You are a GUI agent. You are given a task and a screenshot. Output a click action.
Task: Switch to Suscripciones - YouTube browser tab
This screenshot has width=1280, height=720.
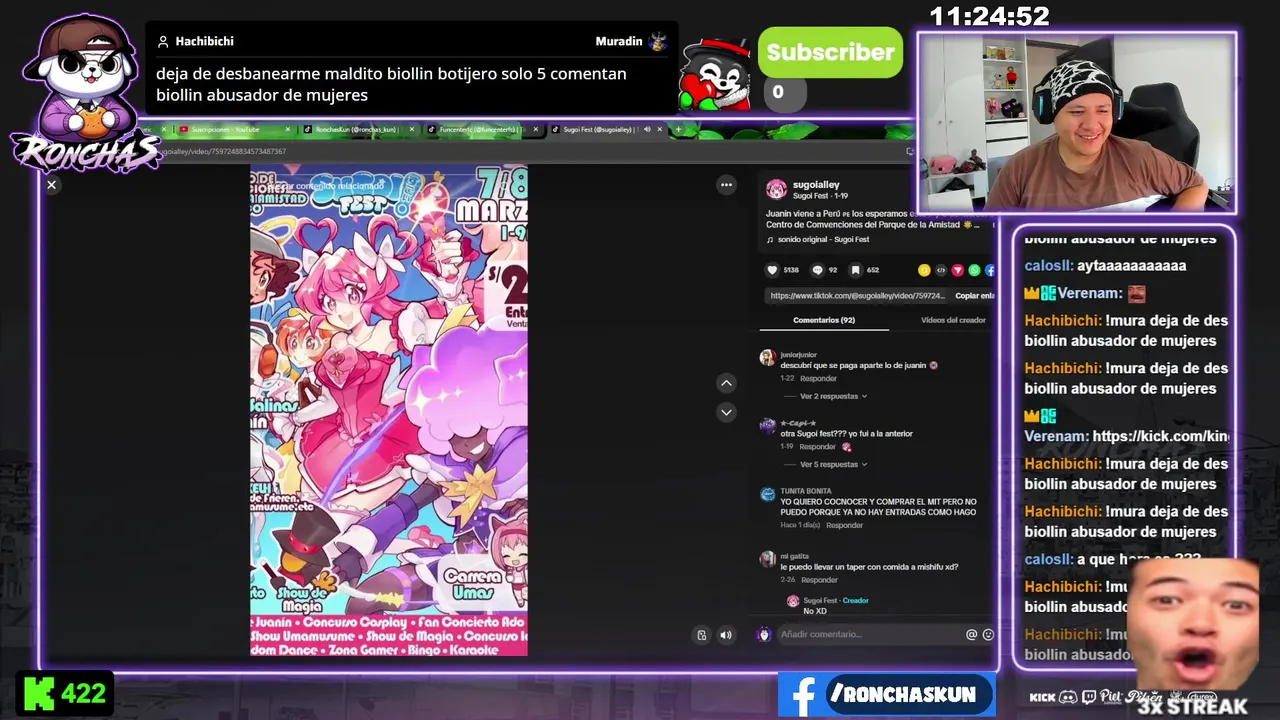tap(225, 129)
